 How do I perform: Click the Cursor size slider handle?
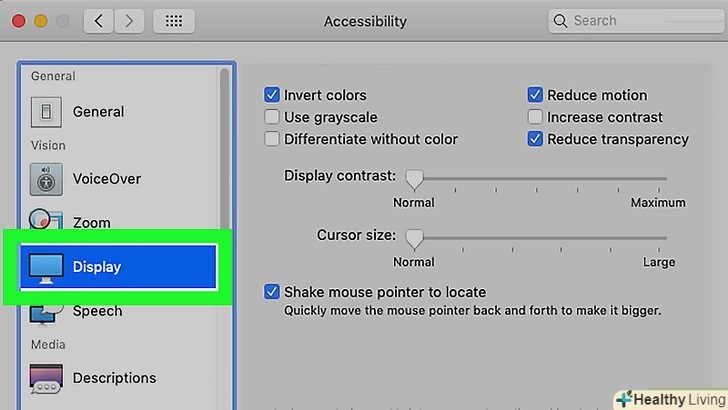413,238
